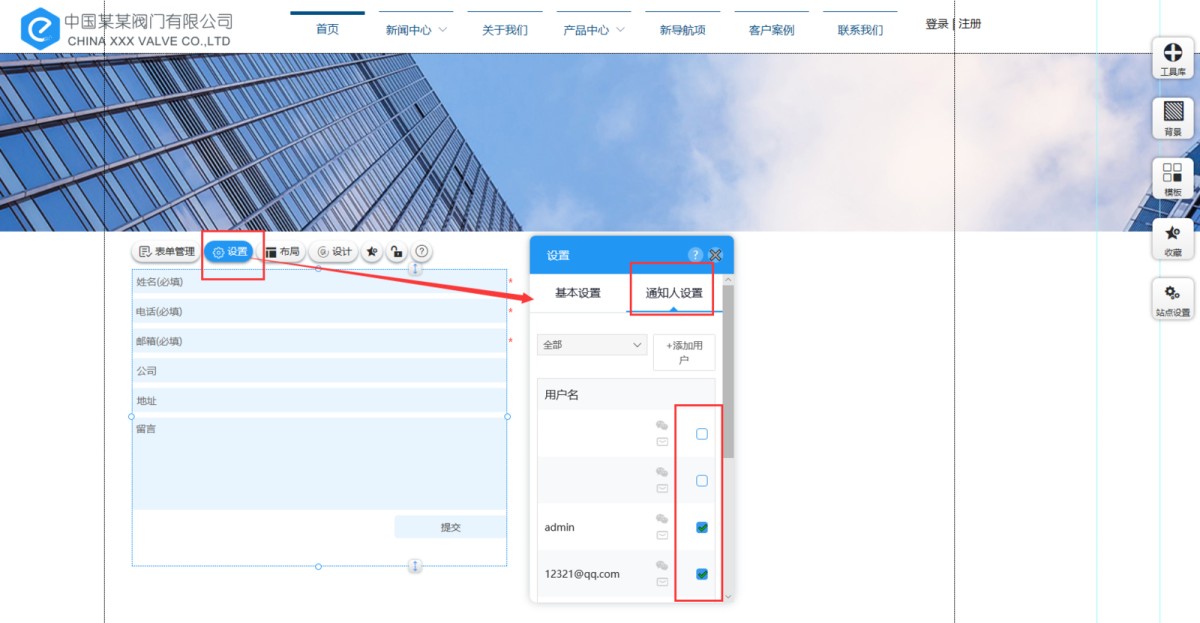Screen dimensions: 1200x623
Task: Click the bottom height-adjust arrow handle of the form
Action: (x=416, y=566)
